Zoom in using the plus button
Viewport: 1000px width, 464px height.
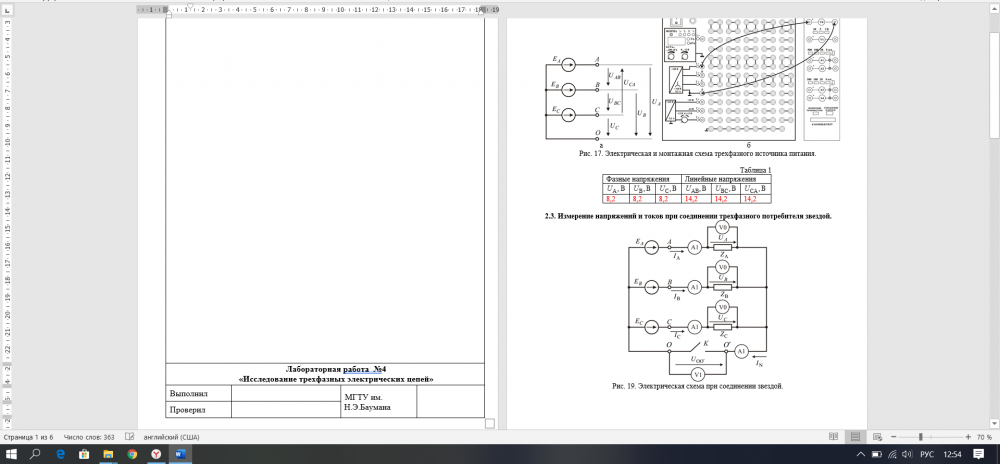click(x=967, y=437)
